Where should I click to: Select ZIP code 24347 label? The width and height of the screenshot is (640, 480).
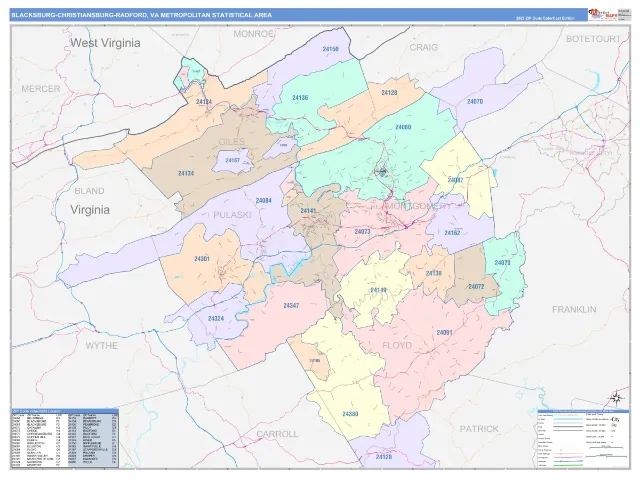(x=291, y=306)
